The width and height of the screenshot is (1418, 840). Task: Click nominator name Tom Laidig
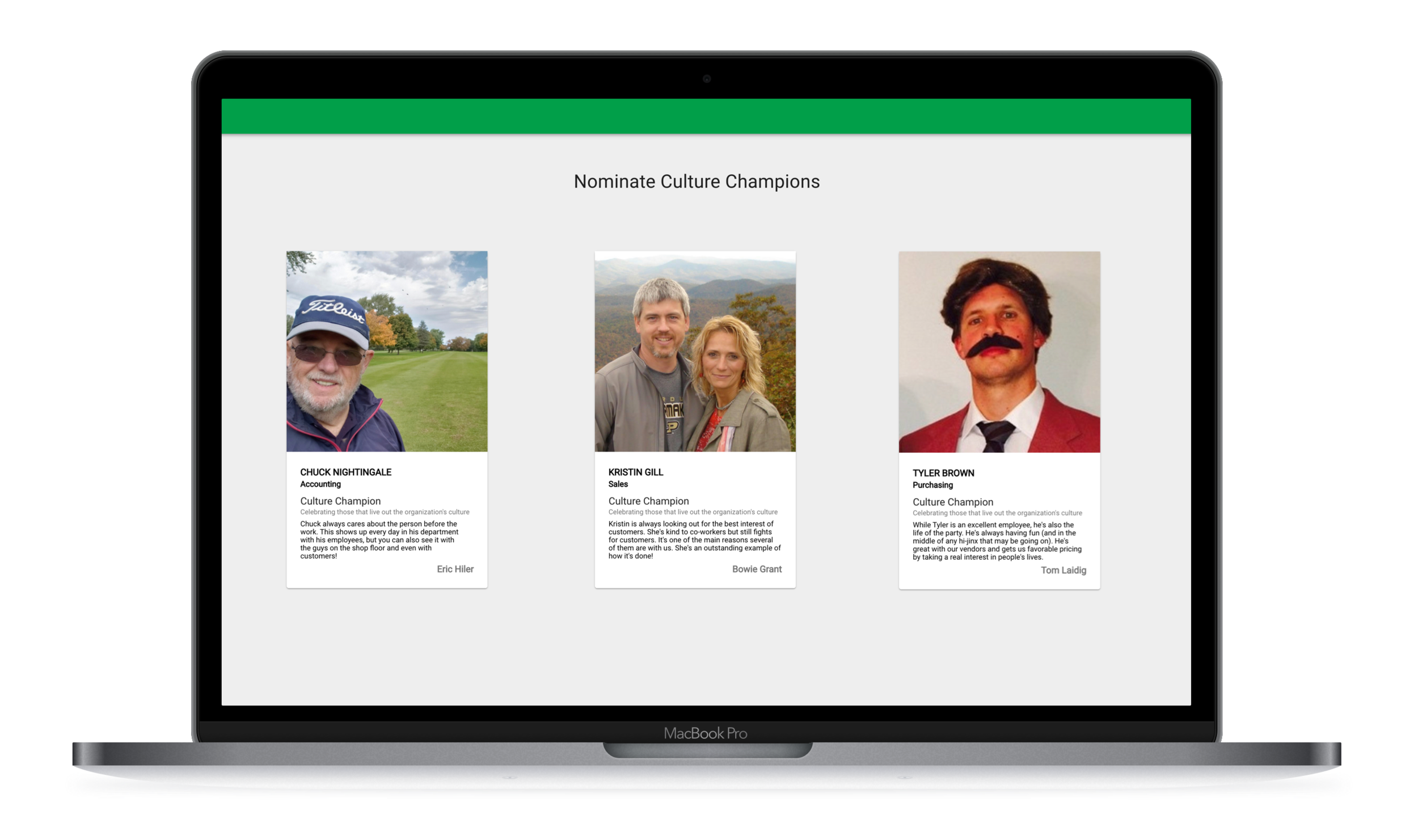tap(1063, 570)
